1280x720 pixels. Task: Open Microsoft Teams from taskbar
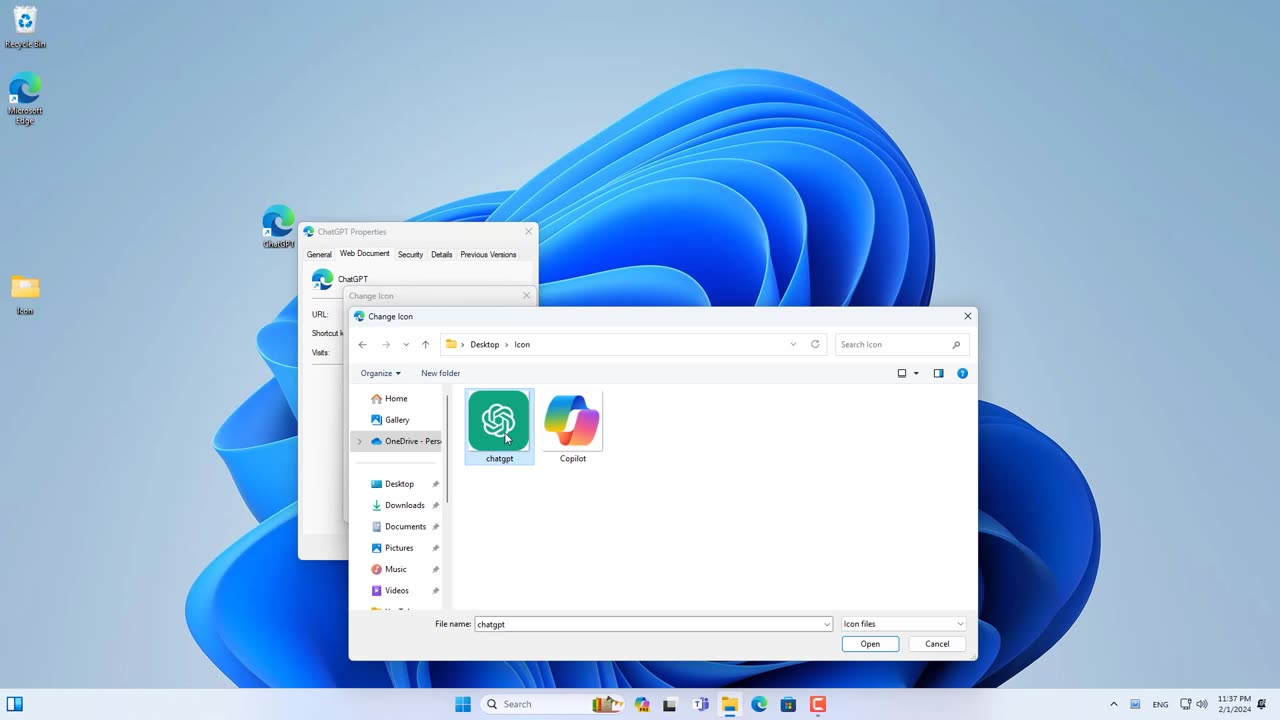[701, 704]
